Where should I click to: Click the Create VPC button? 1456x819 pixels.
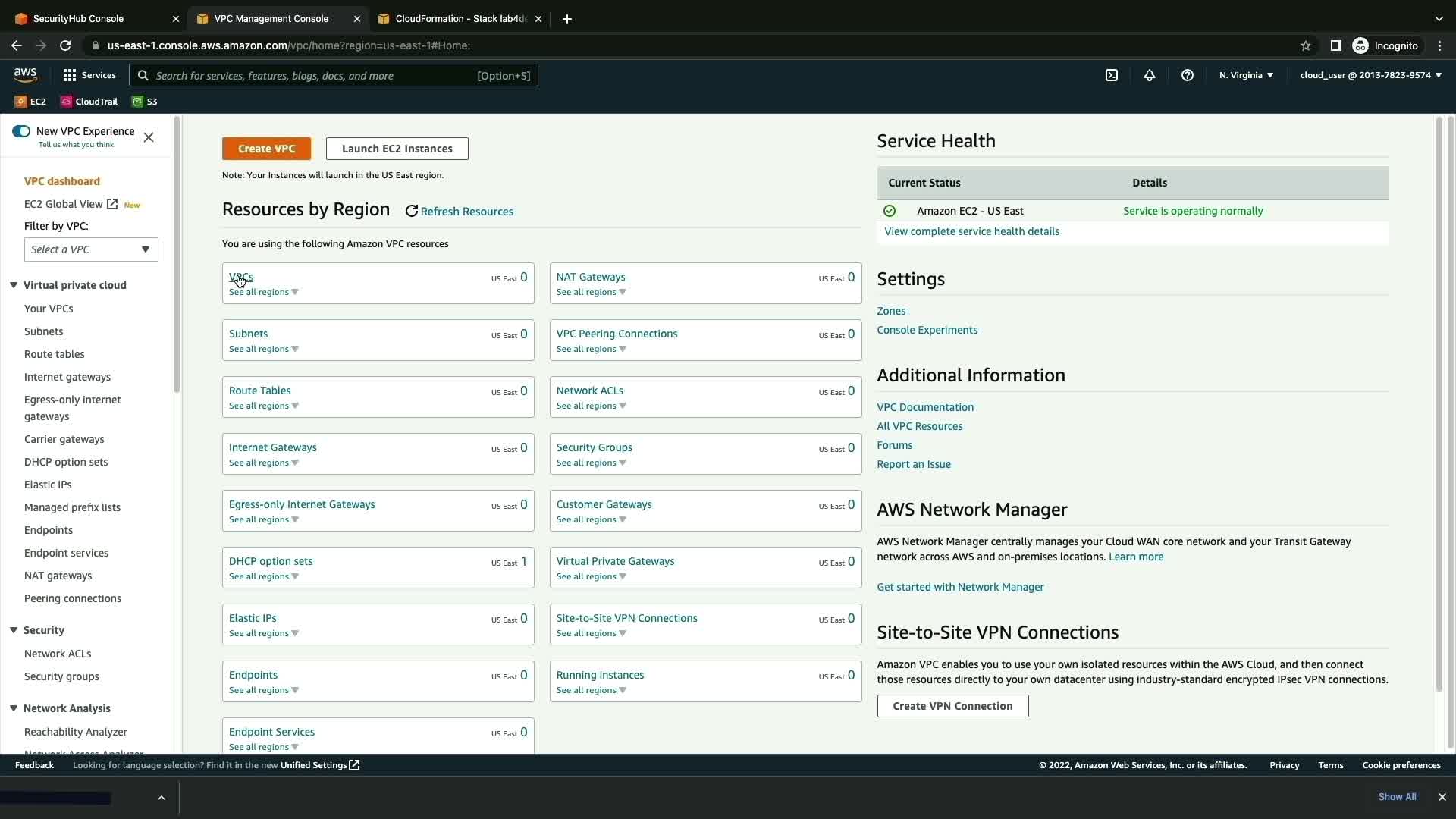tap(266, 149)
